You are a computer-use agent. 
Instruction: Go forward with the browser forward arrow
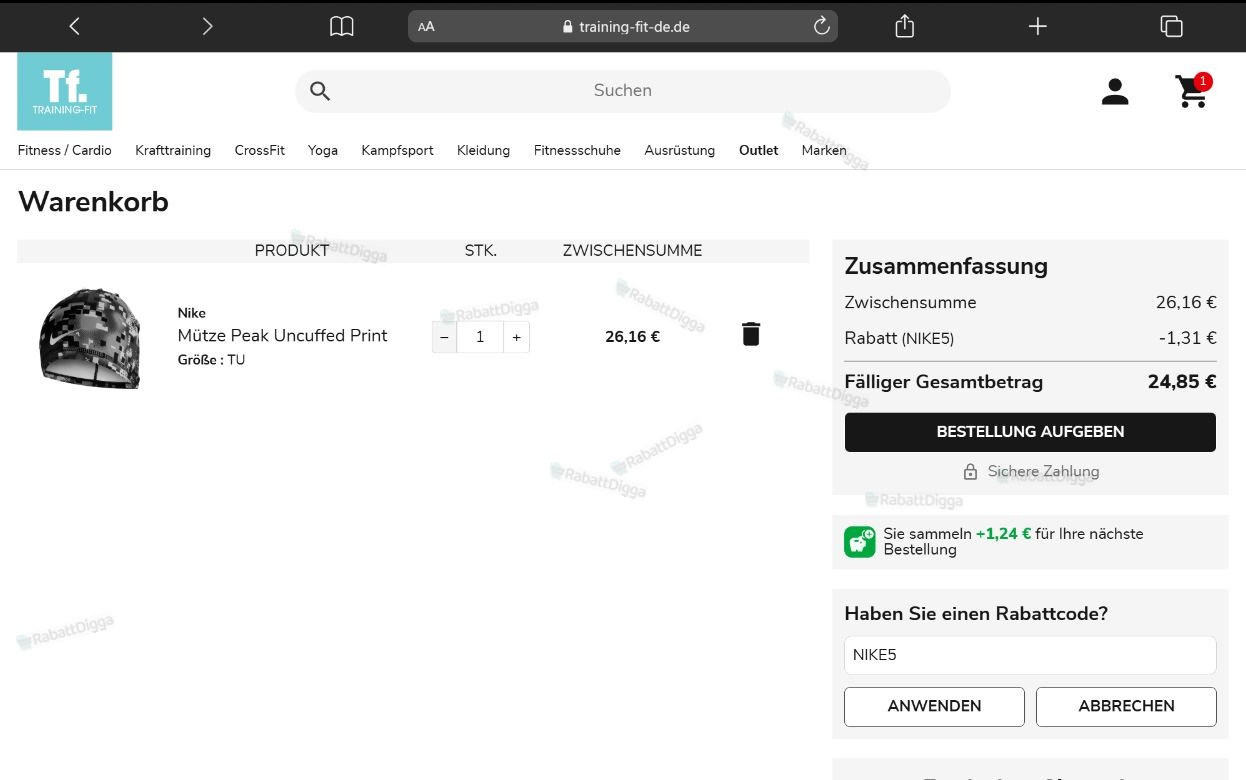(207, 27)
